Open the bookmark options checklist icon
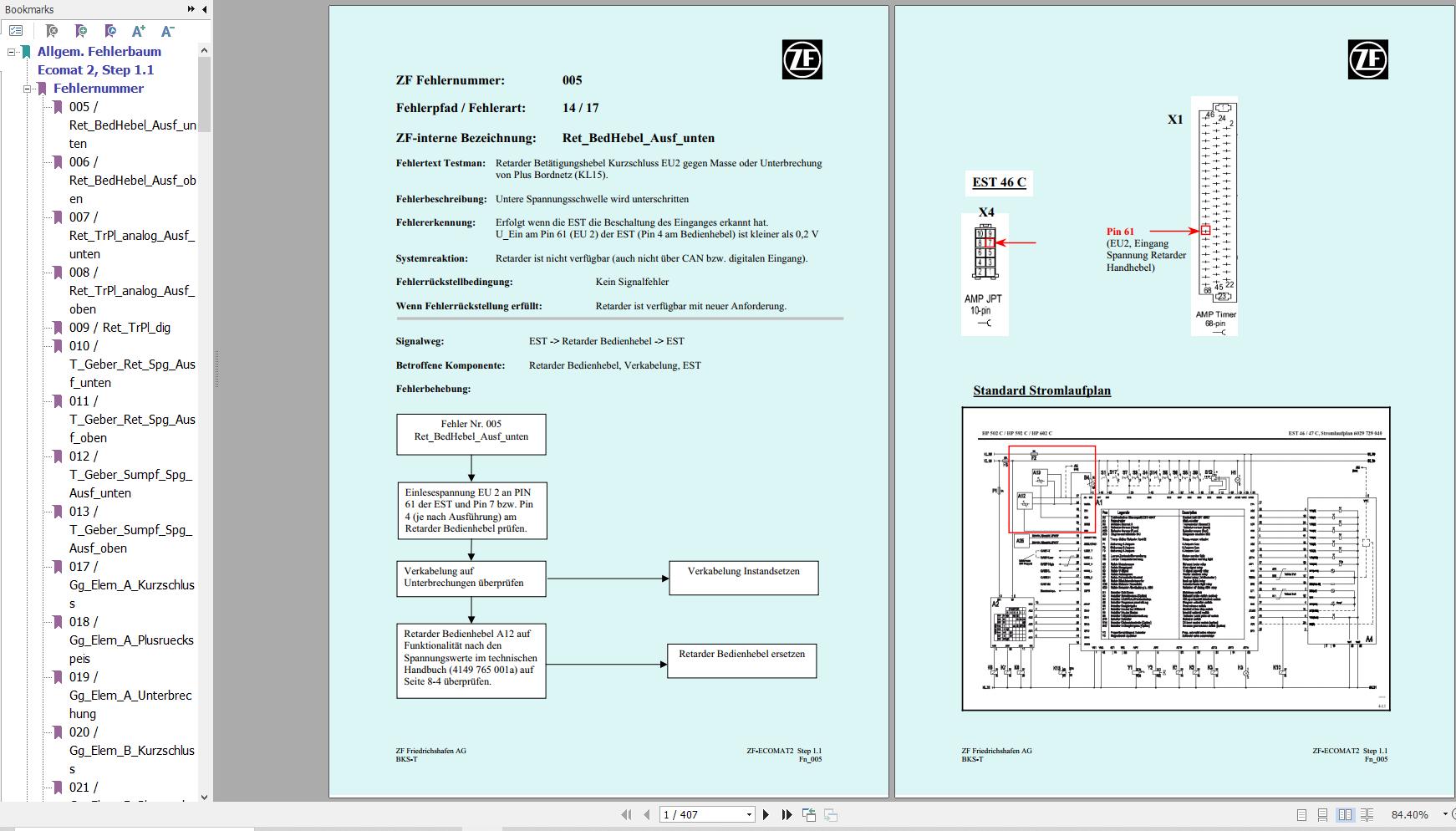 tap(16, 31)
